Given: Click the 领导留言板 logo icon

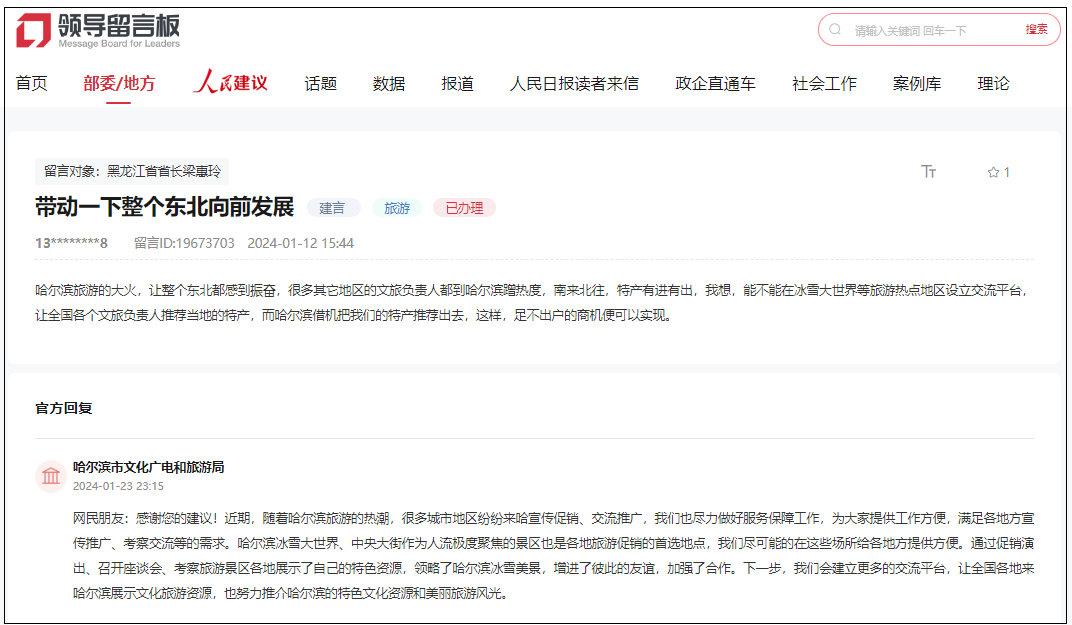Looking at the screenshot, I should pyautogui.click(x=33, y=30).
